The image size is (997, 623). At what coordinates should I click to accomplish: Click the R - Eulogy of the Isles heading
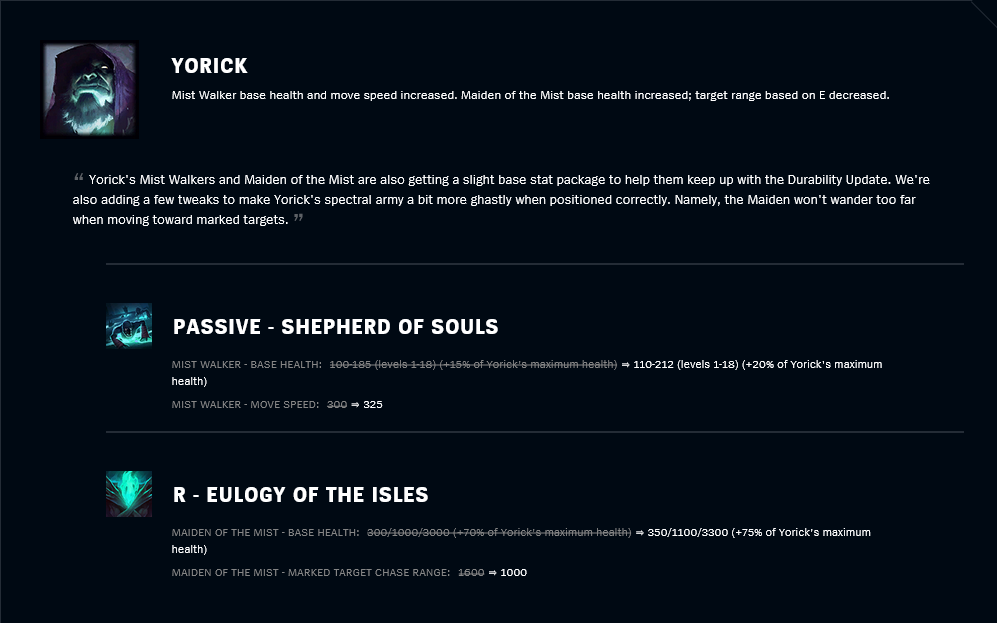pos(301,495)
